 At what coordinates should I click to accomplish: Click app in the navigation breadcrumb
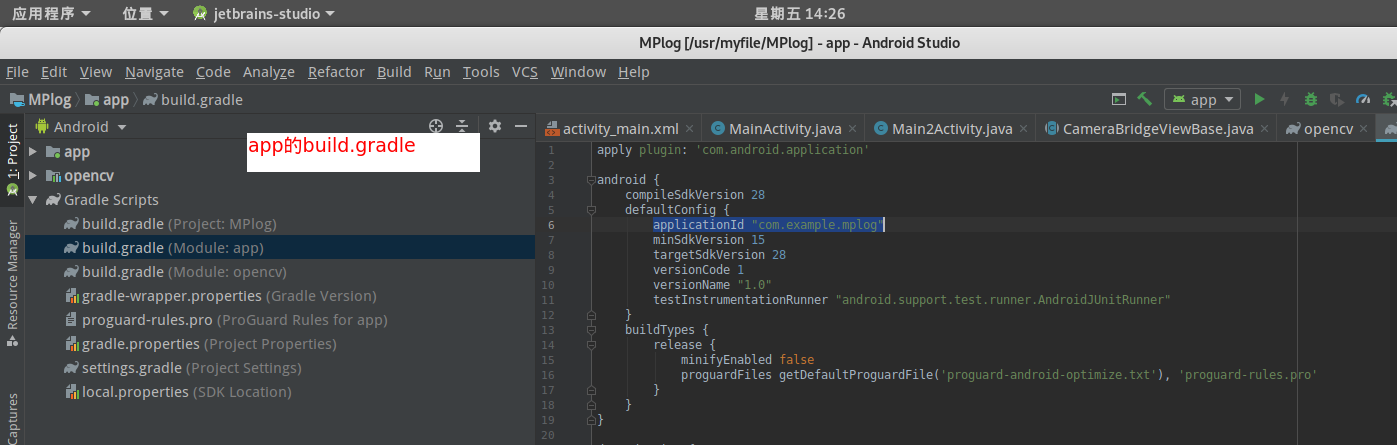tap(107, 99)
